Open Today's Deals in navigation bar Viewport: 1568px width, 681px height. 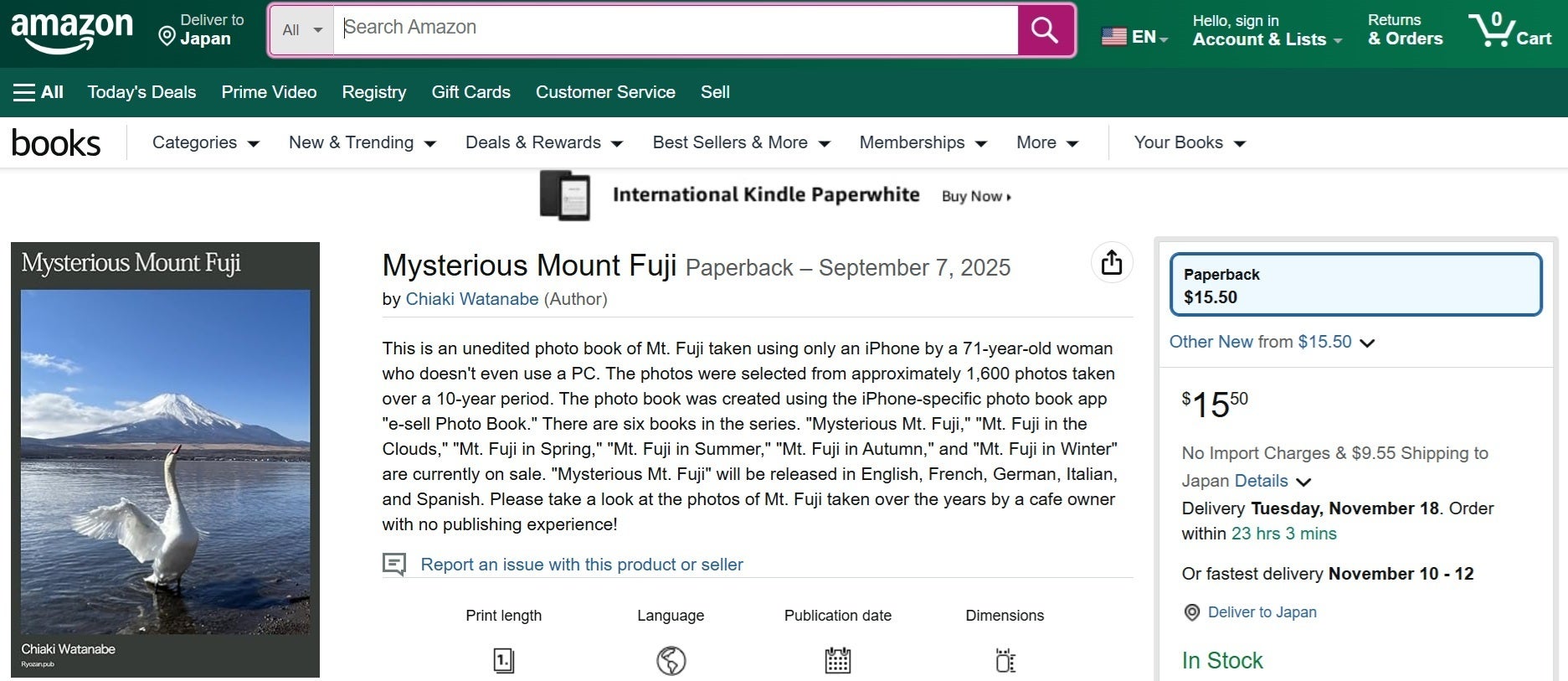(141, 92)
